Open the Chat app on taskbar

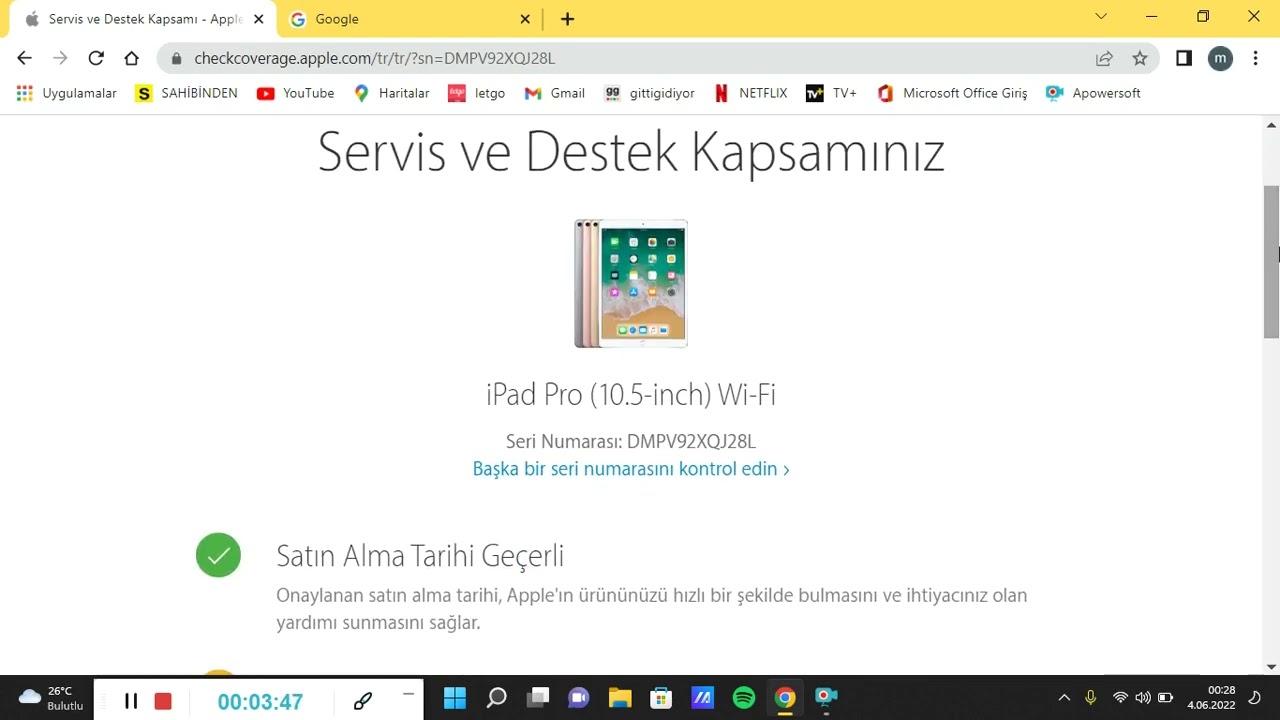click(578, 697)
